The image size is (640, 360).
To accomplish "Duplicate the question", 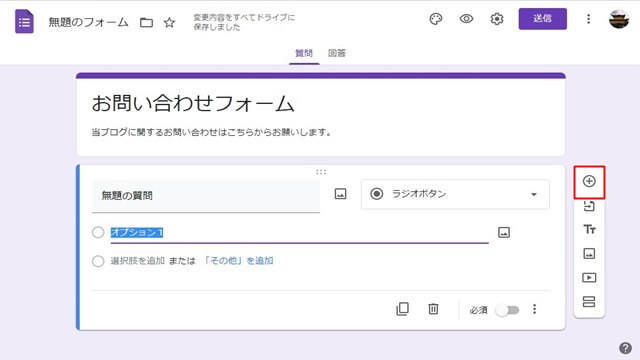I will (402, 309).
